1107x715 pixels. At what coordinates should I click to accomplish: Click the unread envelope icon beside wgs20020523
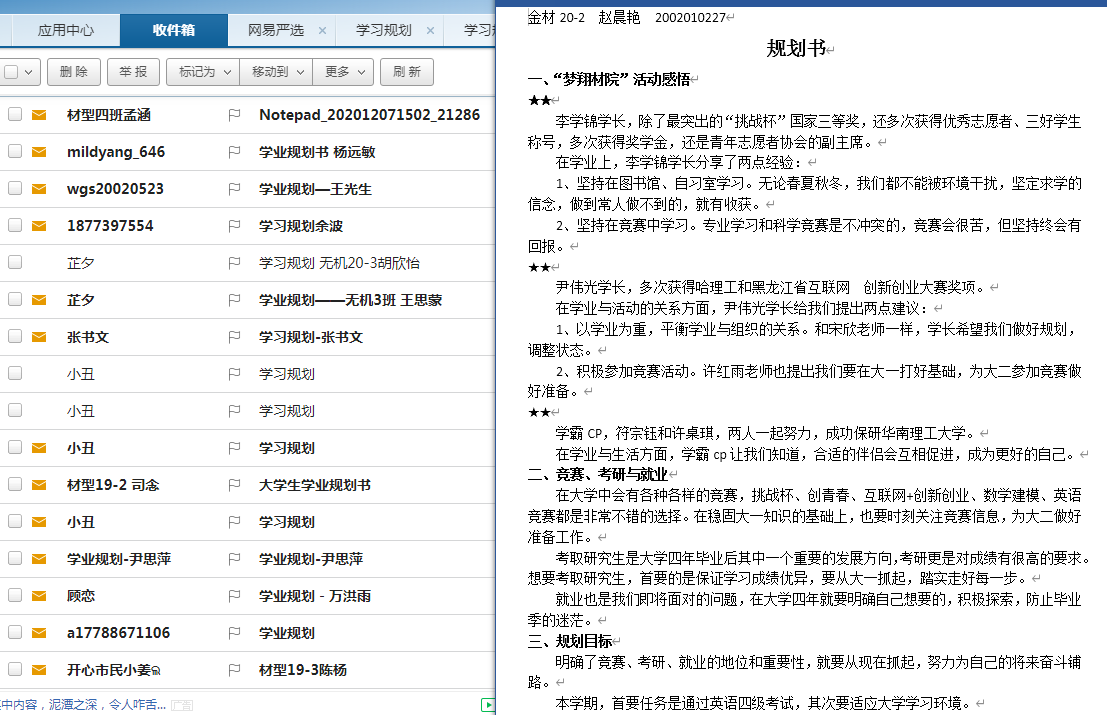(39, 189)
